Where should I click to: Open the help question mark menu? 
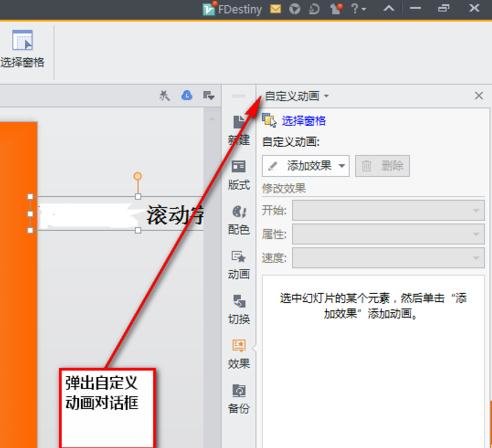358,9
